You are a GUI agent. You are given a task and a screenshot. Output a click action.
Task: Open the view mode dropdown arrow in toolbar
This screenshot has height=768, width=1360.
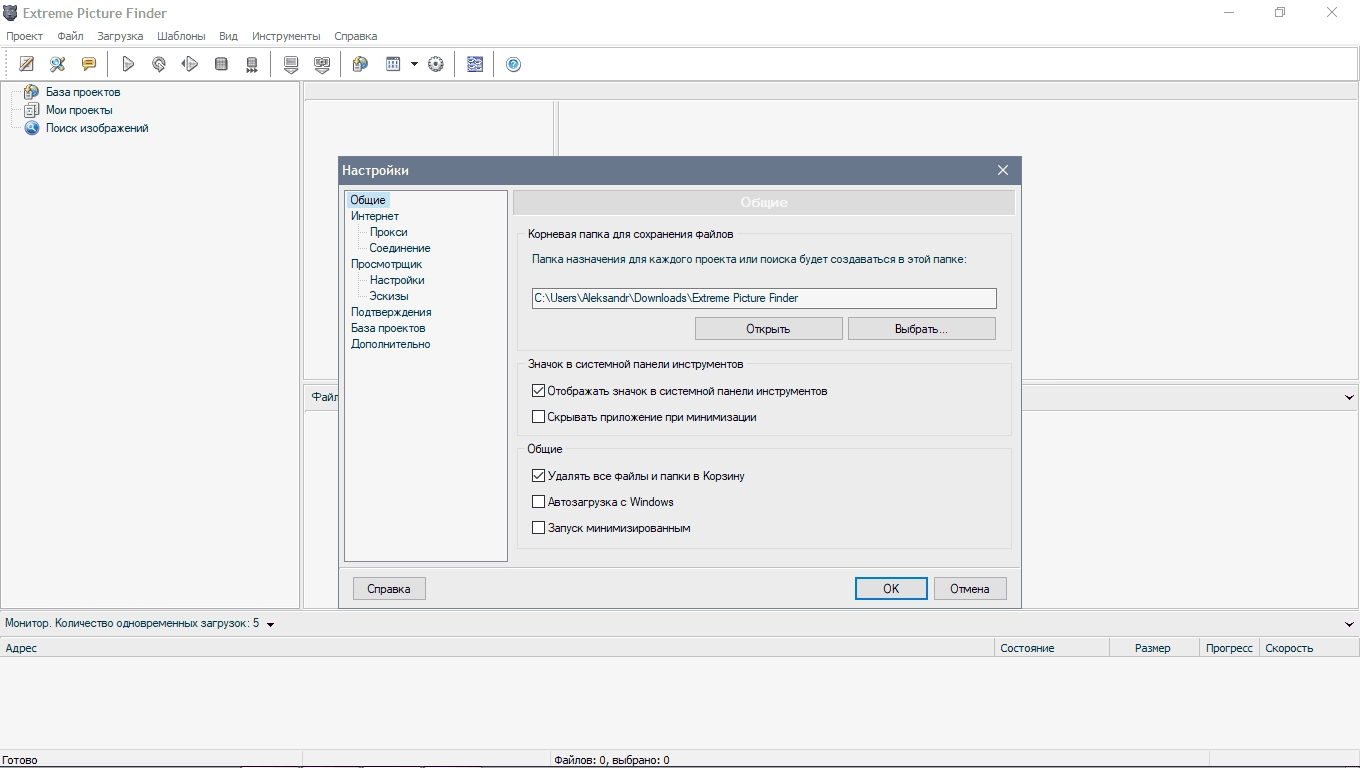[x=414, y=64]
